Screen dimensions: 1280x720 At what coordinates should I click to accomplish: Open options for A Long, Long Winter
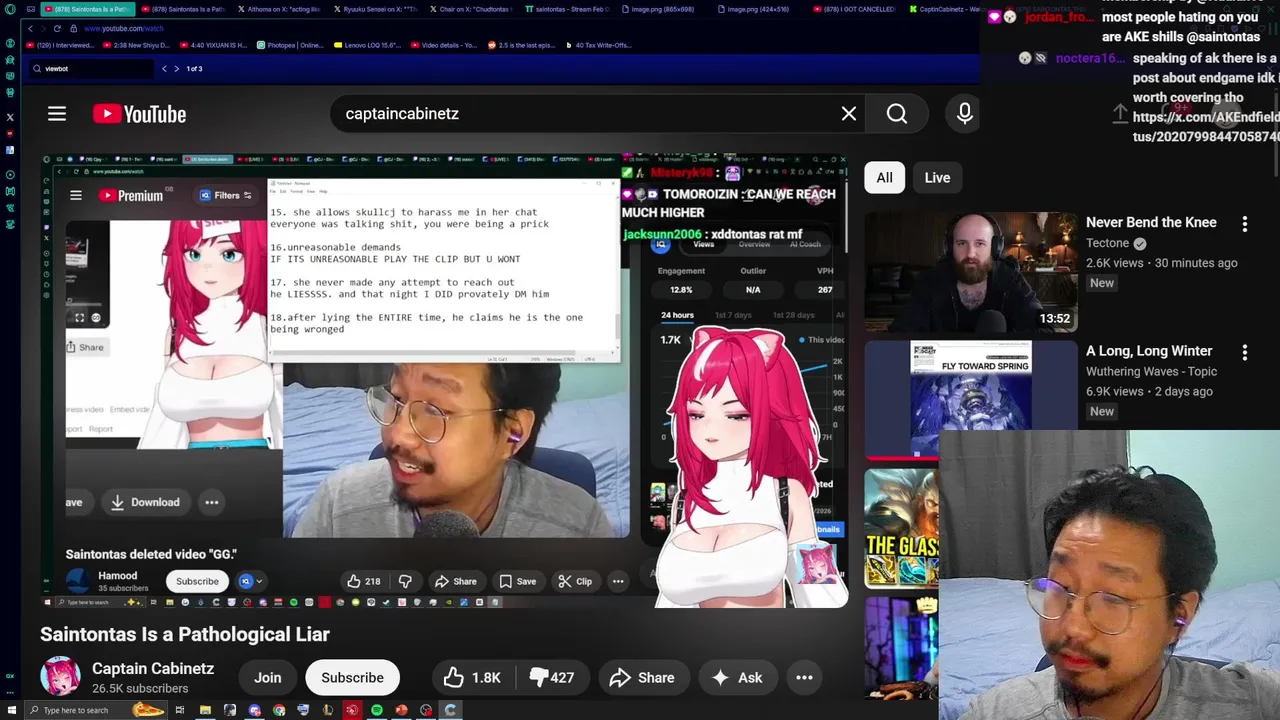[x=1245, y=352]
